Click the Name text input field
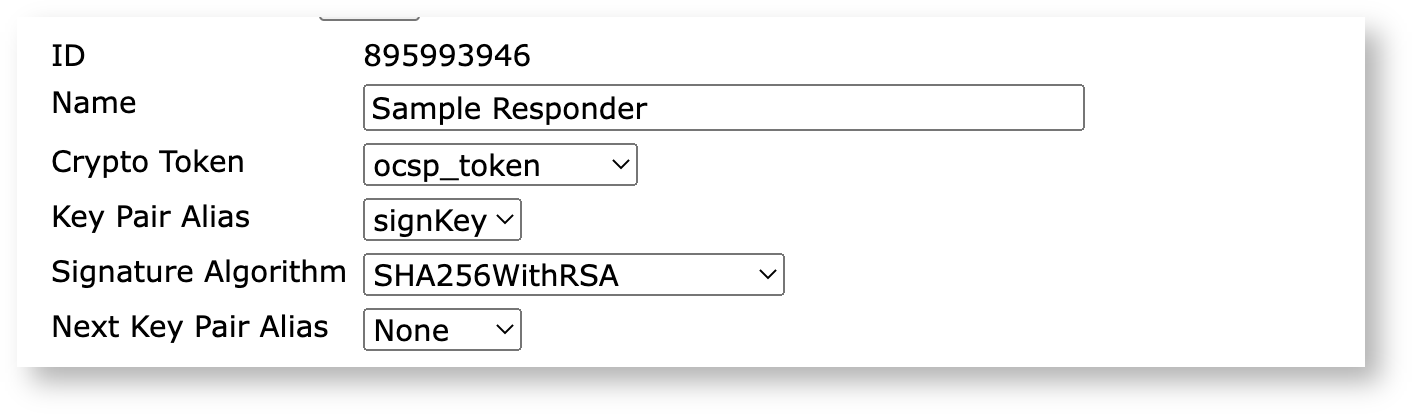The width and height of the screenshot is (1413, 415). coord(722,108)
